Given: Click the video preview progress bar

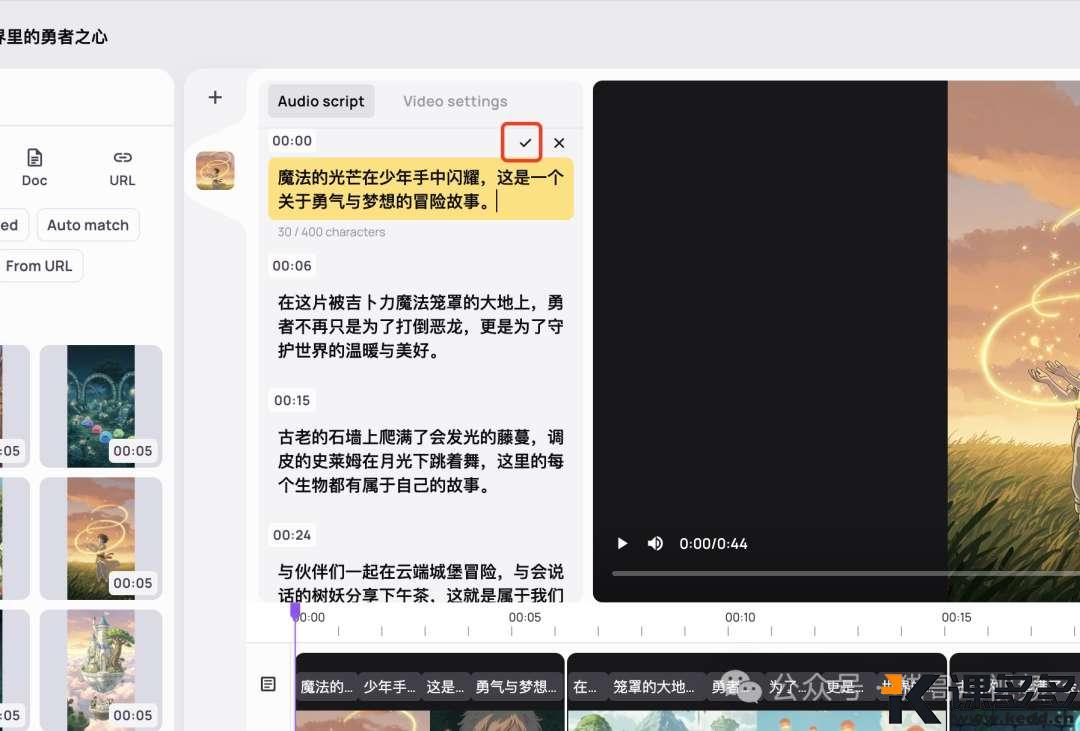Looking at the screenshot, I should (x=846, y=573).
